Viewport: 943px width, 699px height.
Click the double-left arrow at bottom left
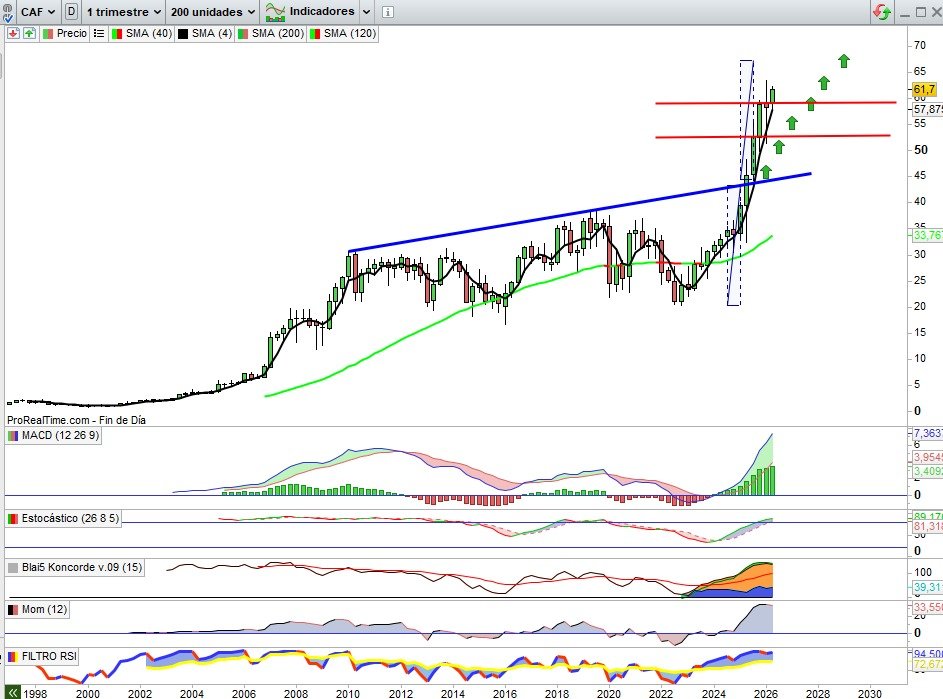pos(12,693)
